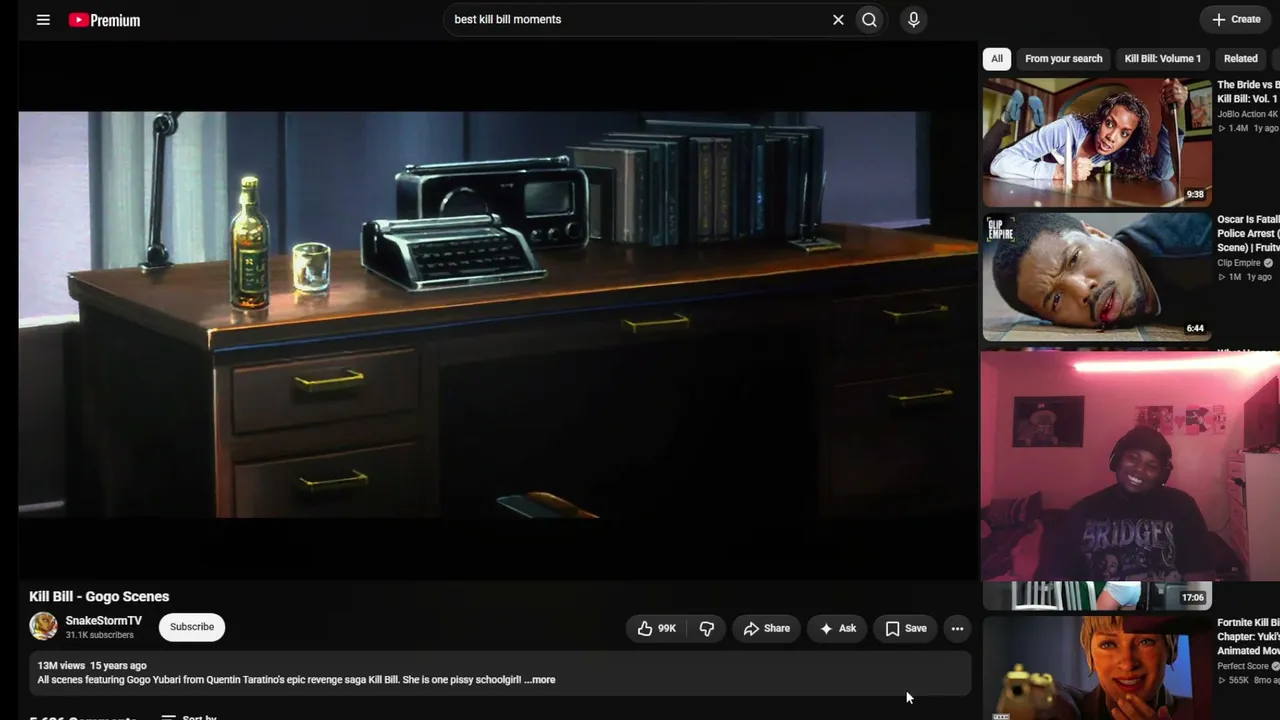Screen dimensions: 1280x720
Task: Click the 'Oscar Is Fatal' video title
Action: (1248, 233)
